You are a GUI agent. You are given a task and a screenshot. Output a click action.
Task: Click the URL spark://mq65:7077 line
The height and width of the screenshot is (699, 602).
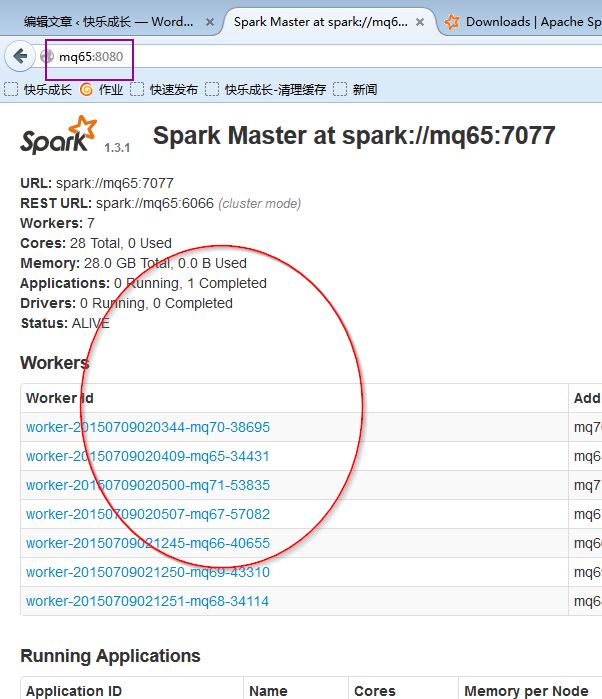[x=97, y=183]
